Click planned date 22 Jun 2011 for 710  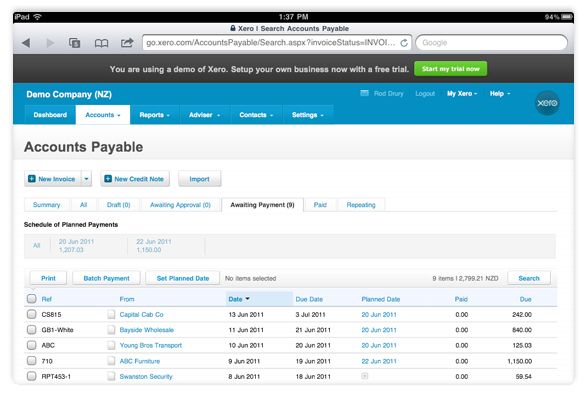click(x=379, y=361)
